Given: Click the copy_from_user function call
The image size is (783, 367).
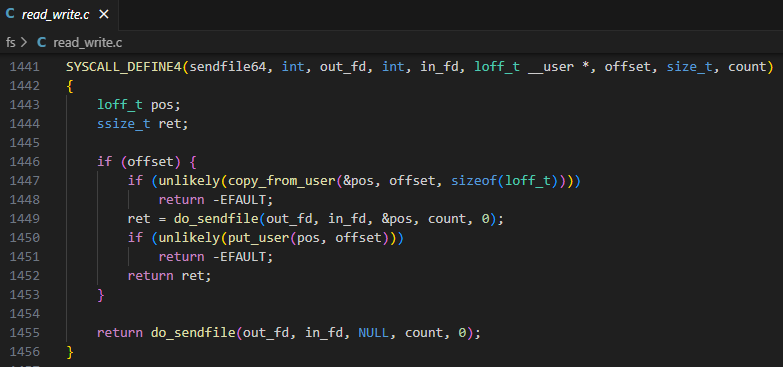Looking at the screenshot, I should click(x=281, y=181).
